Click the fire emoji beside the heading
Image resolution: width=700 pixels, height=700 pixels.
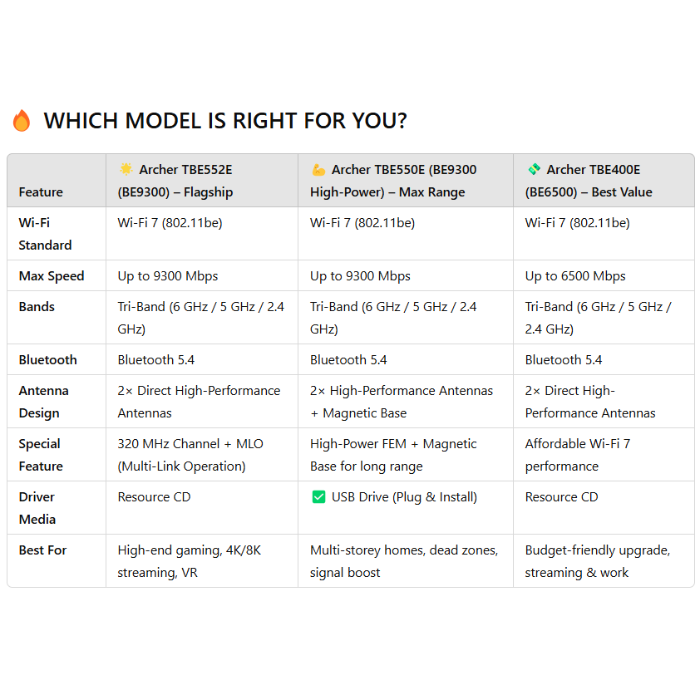pos(21,121)
